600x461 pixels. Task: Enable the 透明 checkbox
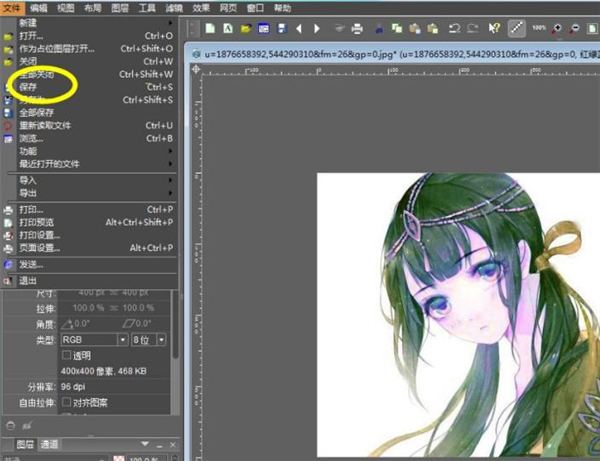(67, 355)
